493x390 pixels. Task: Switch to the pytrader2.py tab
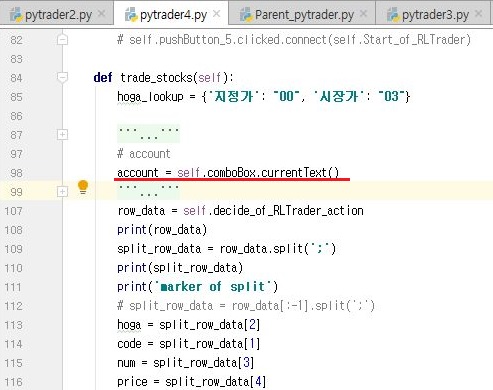(58, 15)
